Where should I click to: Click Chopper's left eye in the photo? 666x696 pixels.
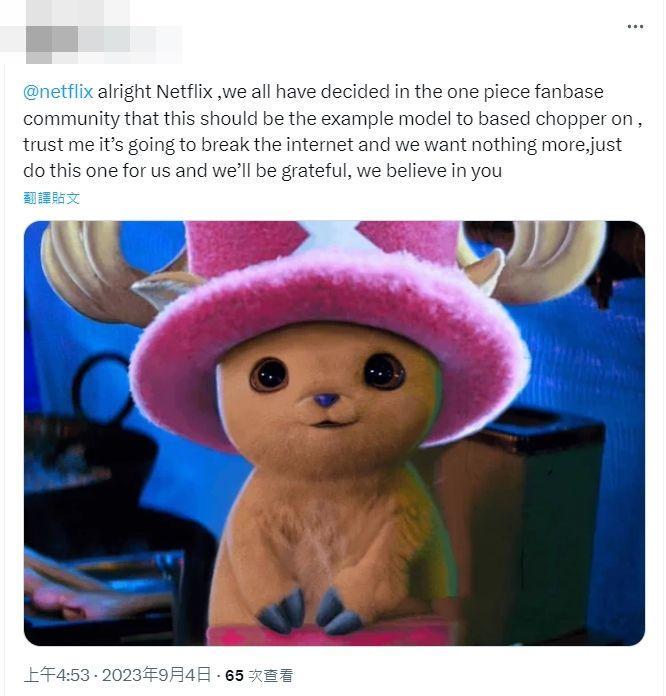point(269,375)
